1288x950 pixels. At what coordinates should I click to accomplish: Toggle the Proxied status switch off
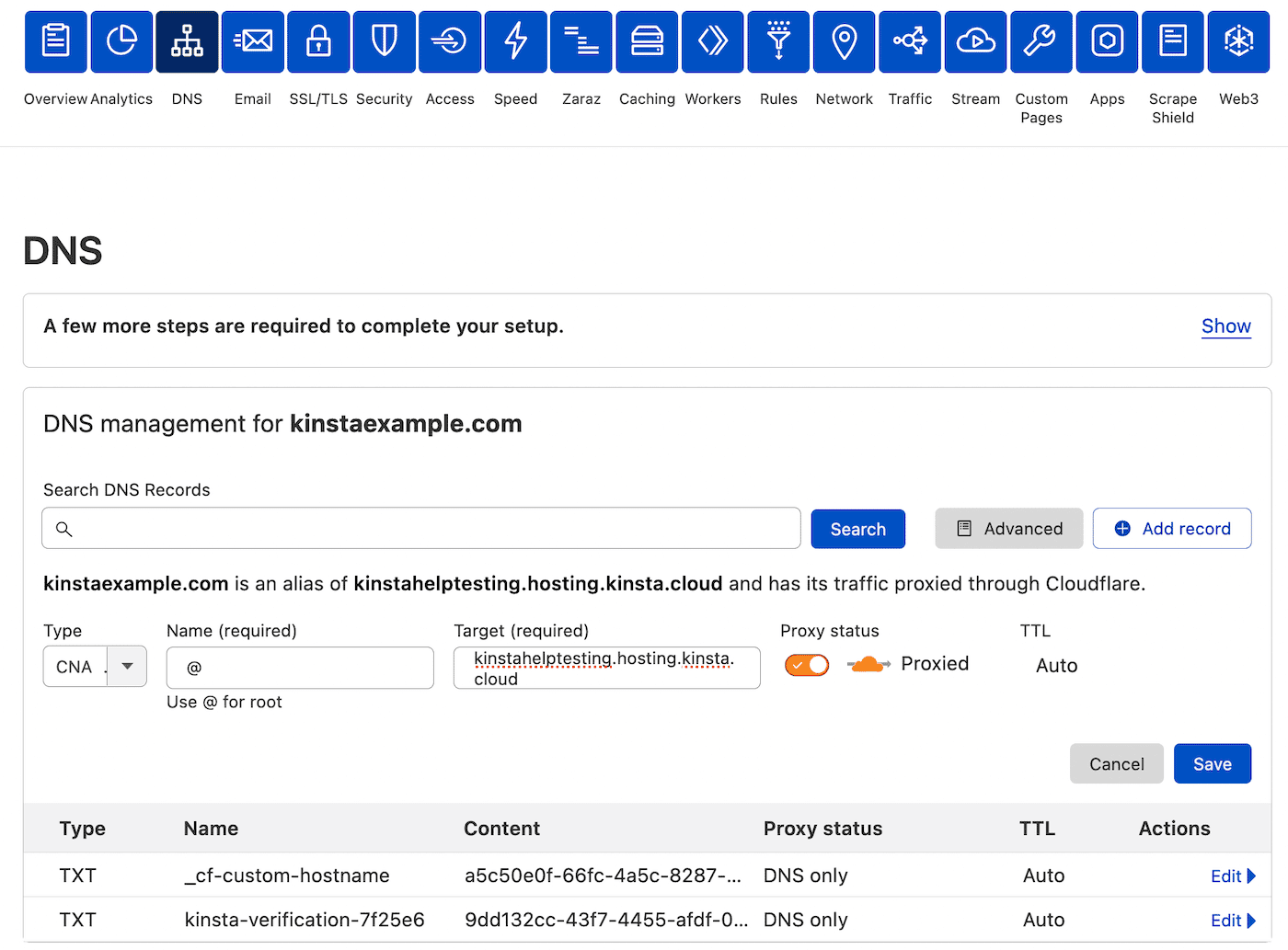click(x=807, y=665)
